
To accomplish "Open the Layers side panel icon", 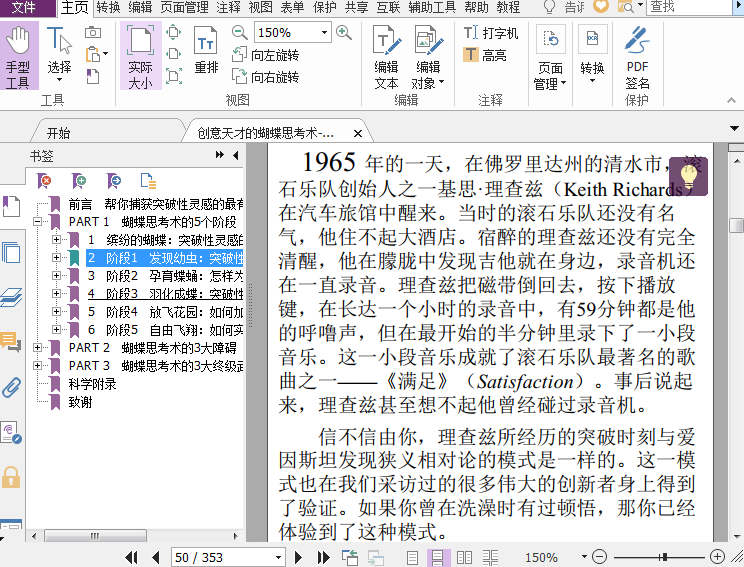I will click(x=11, y=297).
